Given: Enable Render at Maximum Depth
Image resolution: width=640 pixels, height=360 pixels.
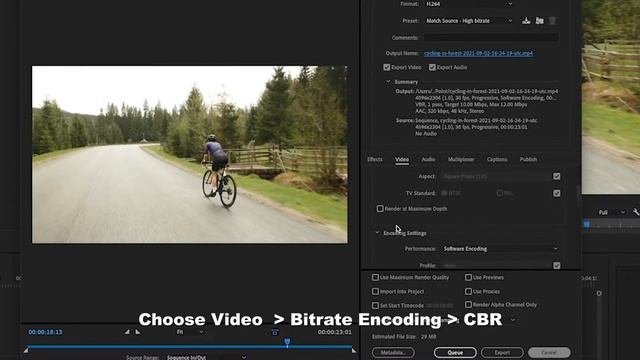Looking at the screenshot, I should (x=380, y=209).
